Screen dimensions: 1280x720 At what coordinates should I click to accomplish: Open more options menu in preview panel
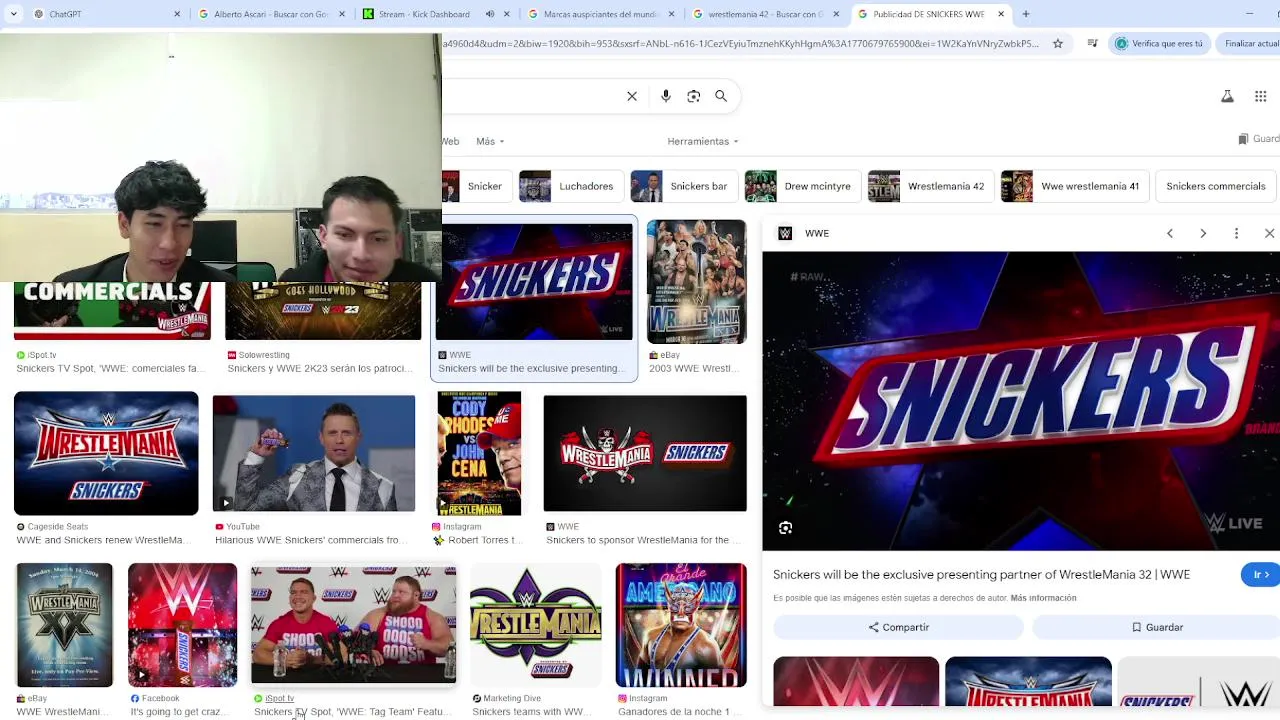1236,233
